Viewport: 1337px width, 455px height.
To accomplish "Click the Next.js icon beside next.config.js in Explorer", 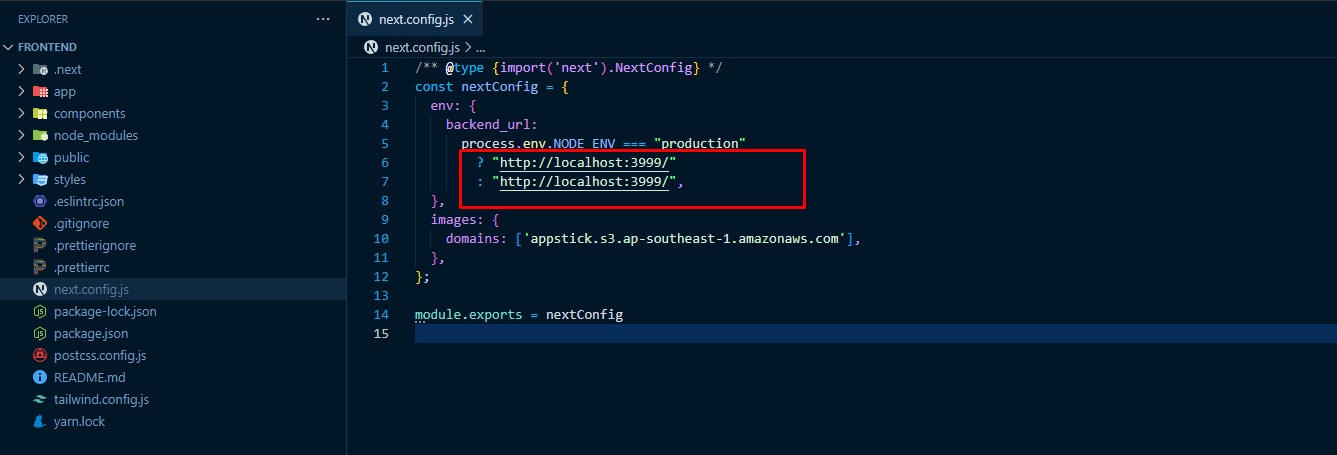I will point(40,289).
